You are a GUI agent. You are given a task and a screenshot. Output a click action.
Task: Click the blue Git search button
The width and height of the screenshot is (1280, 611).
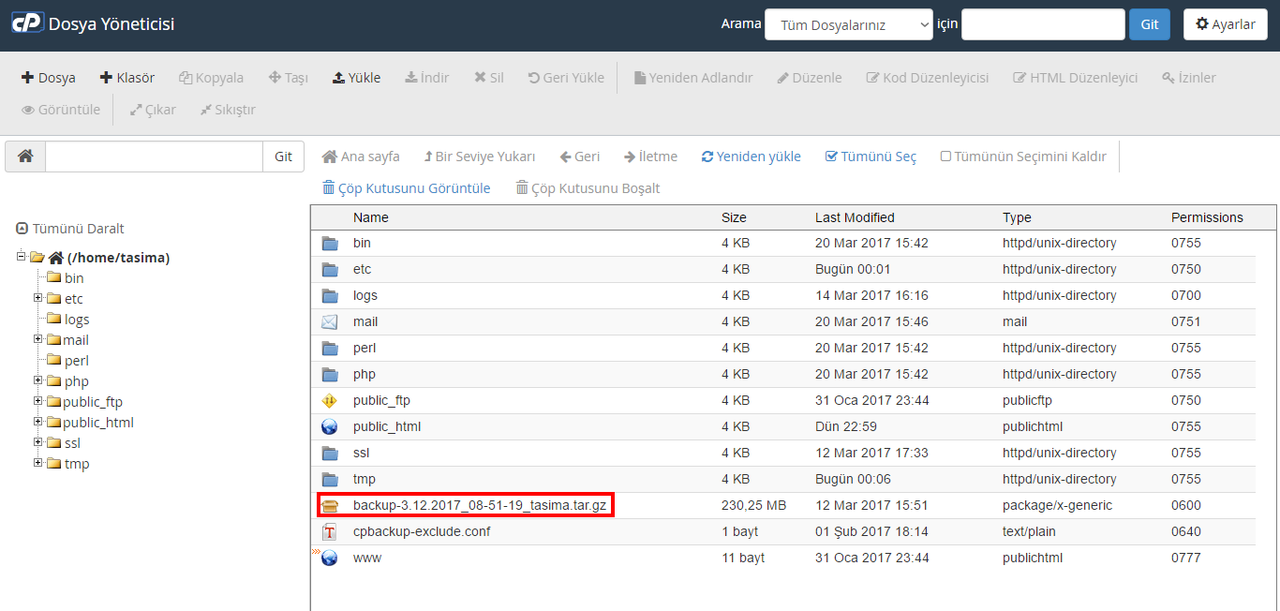[x=1149, y=24]
